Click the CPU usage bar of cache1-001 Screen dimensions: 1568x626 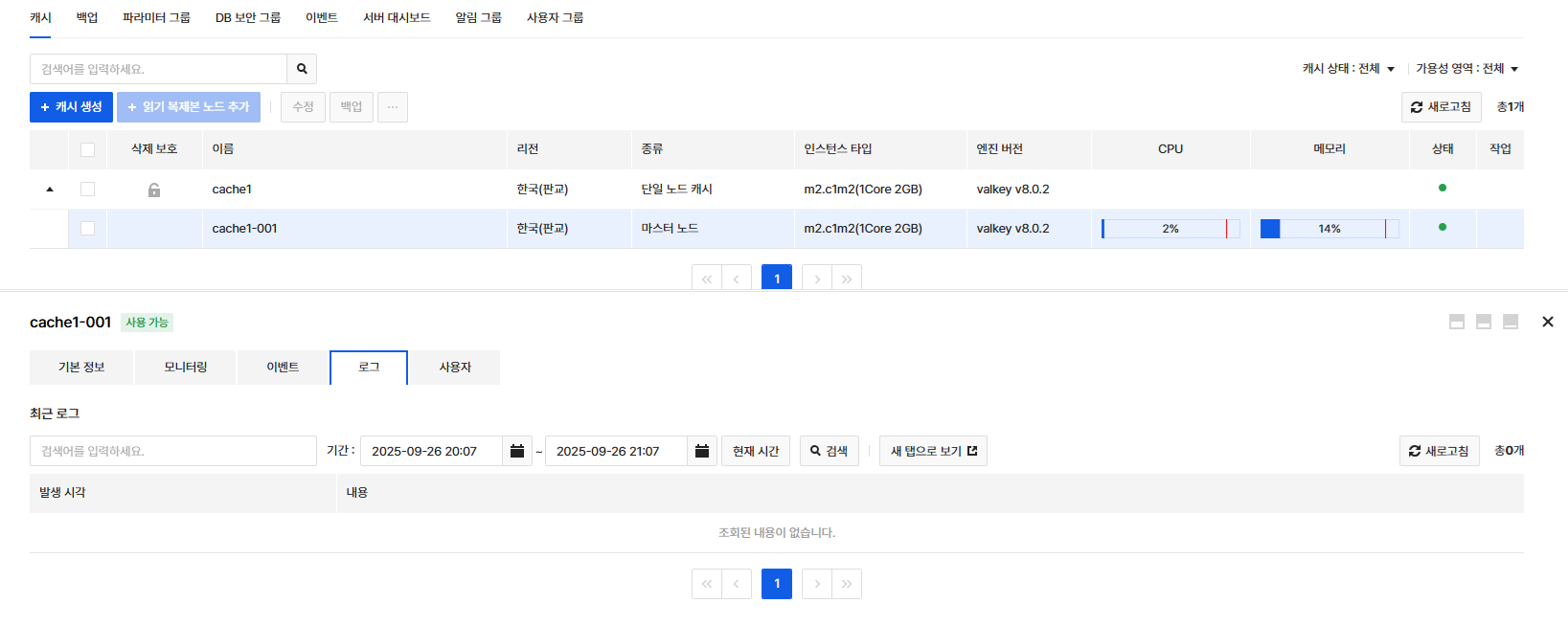click(x=1170, y=229)
